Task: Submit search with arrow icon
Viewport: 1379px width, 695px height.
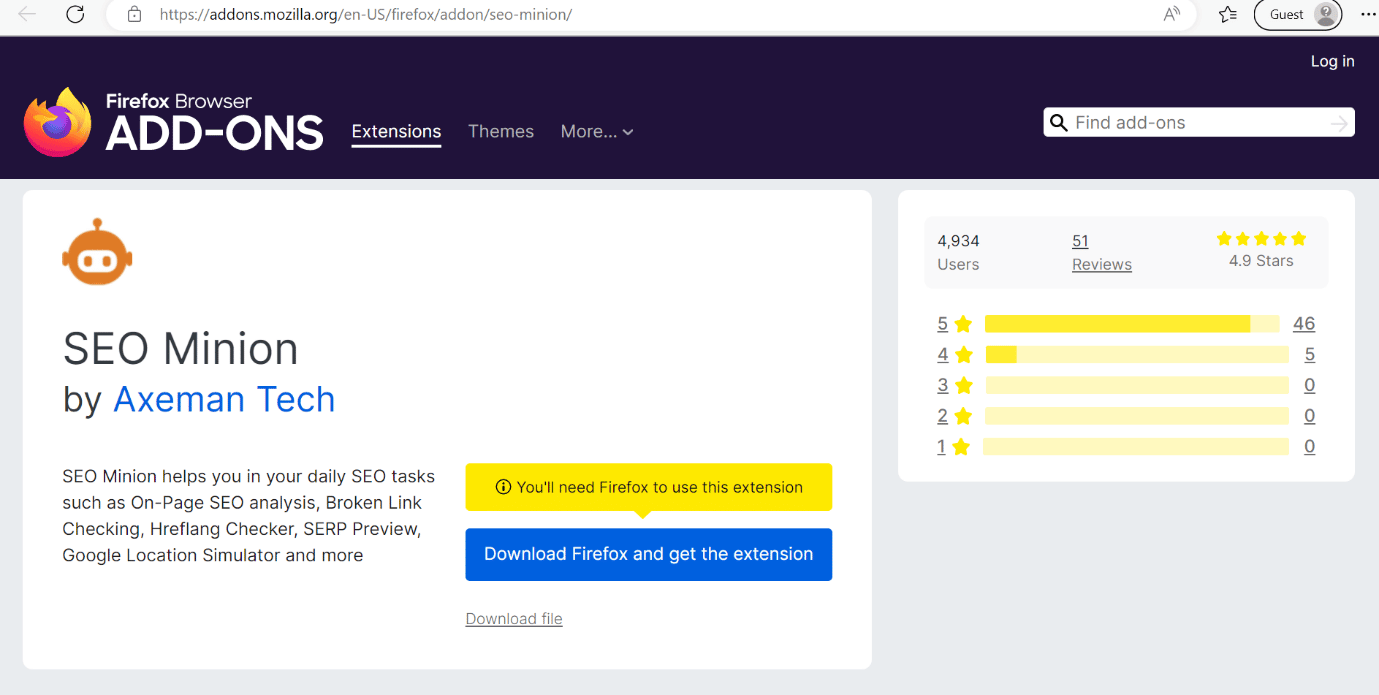Action: tap(1339, 123)
